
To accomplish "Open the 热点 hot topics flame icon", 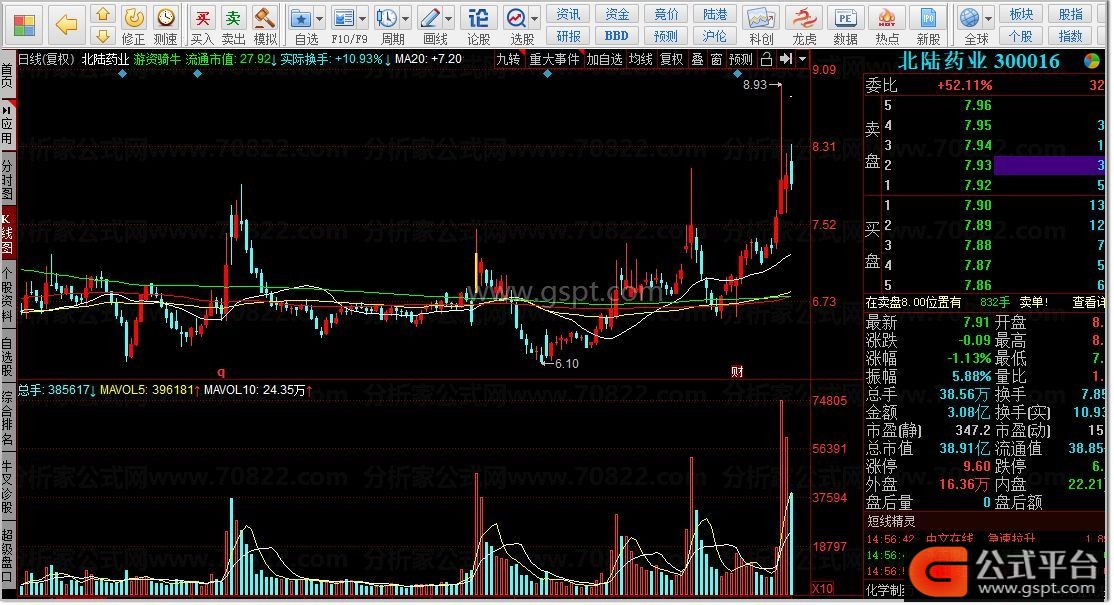I will (x=887, y=18).
